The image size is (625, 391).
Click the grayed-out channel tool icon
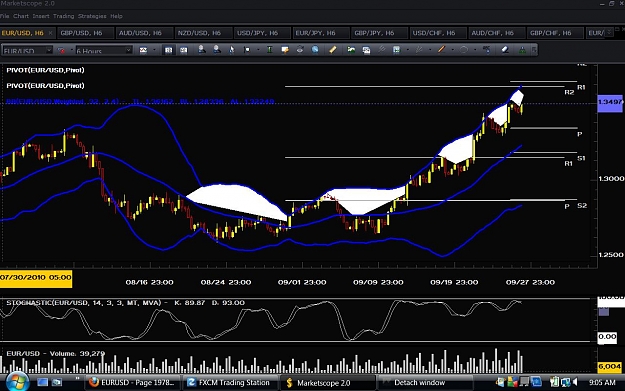click(419, 50)
